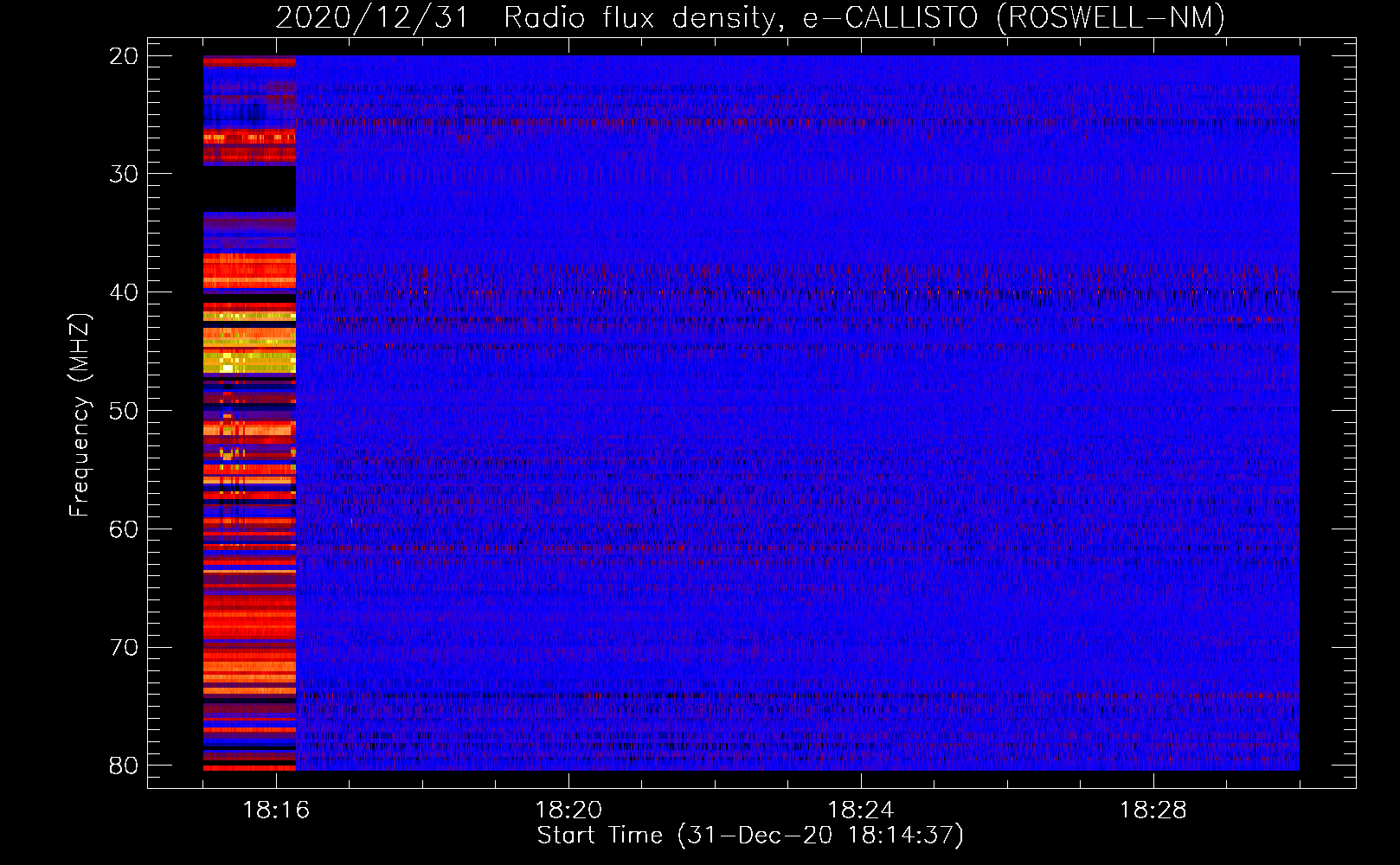This screenshot has width=1400, height=865.
Task: Click the black data gap near 31 MHz
Action: (249, 189)
